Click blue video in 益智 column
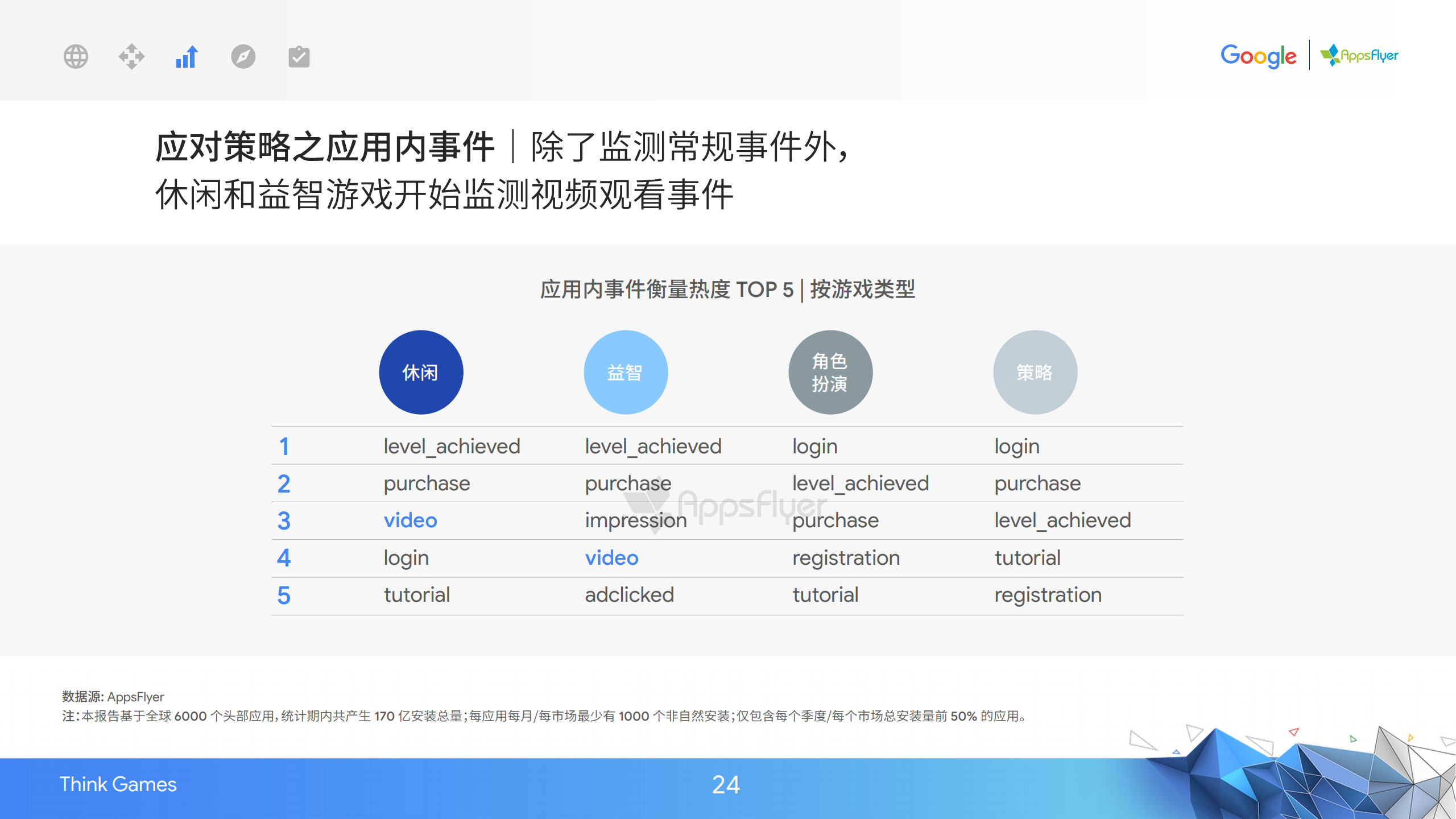The height and width of the screenshot is (819, 1456). click(x=611, y=558)
